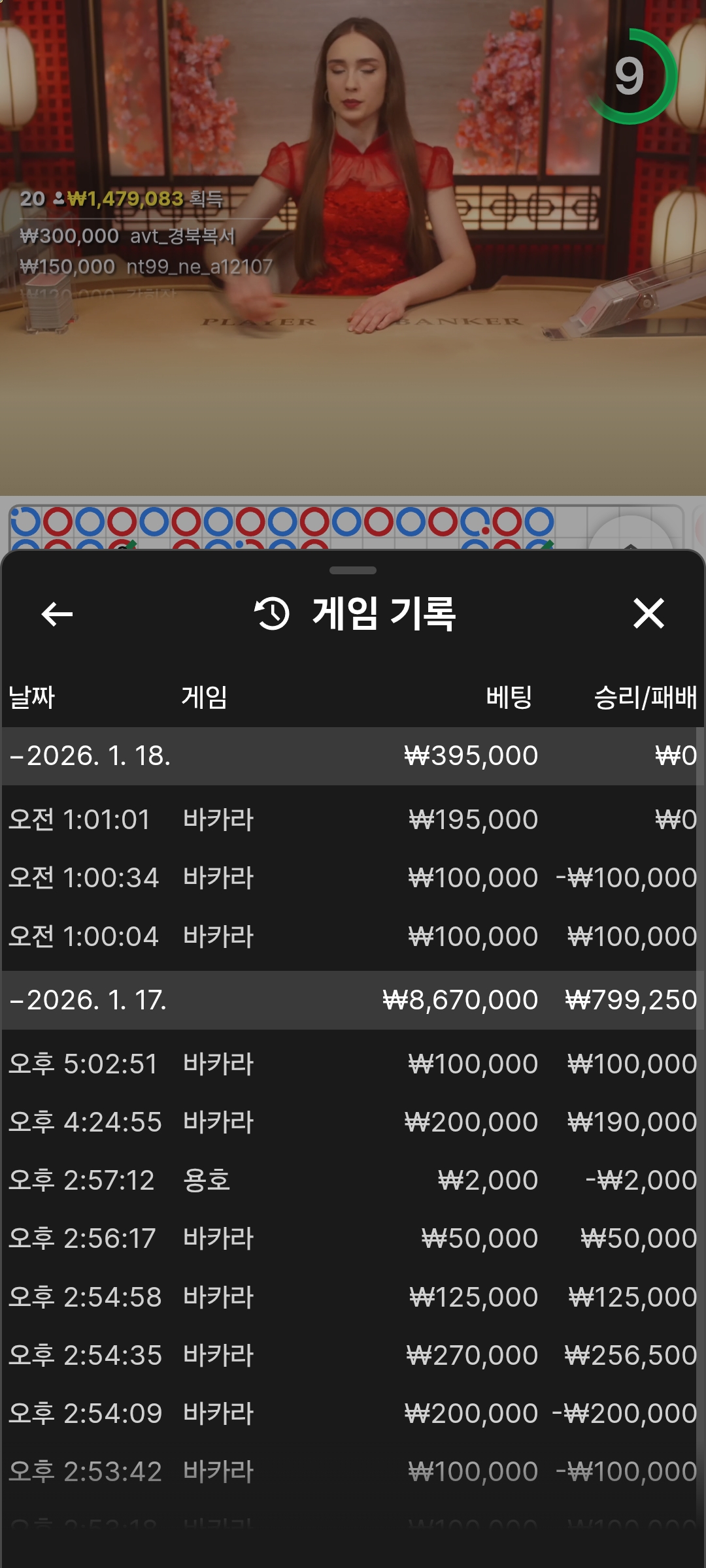
Task: Tap the 날짜 column header
Action: [31, 697]
